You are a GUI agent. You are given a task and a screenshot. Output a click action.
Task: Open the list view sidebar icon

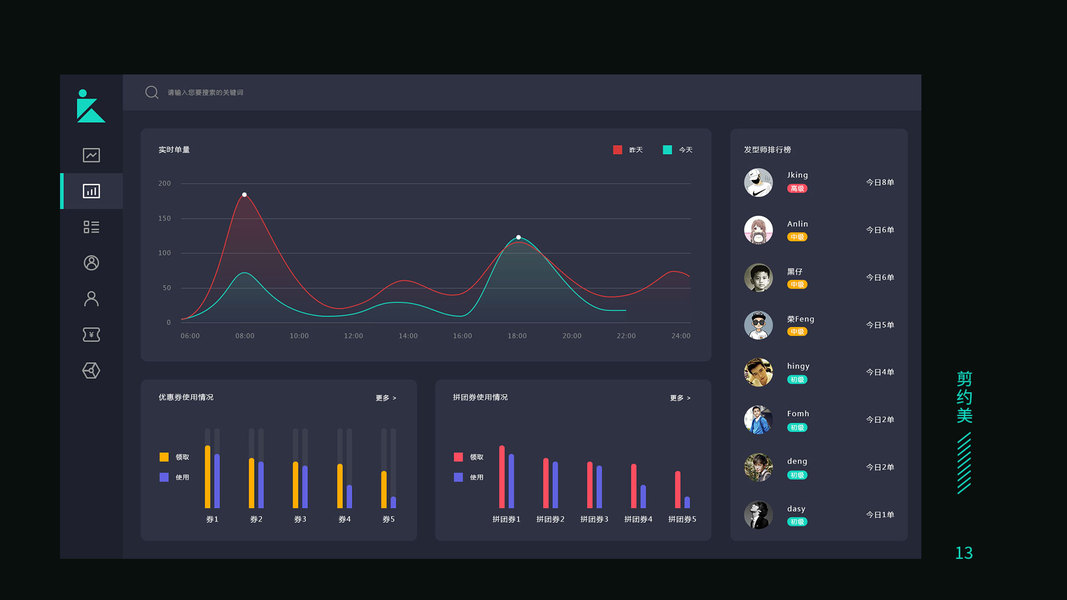click(x=91, y=227)
